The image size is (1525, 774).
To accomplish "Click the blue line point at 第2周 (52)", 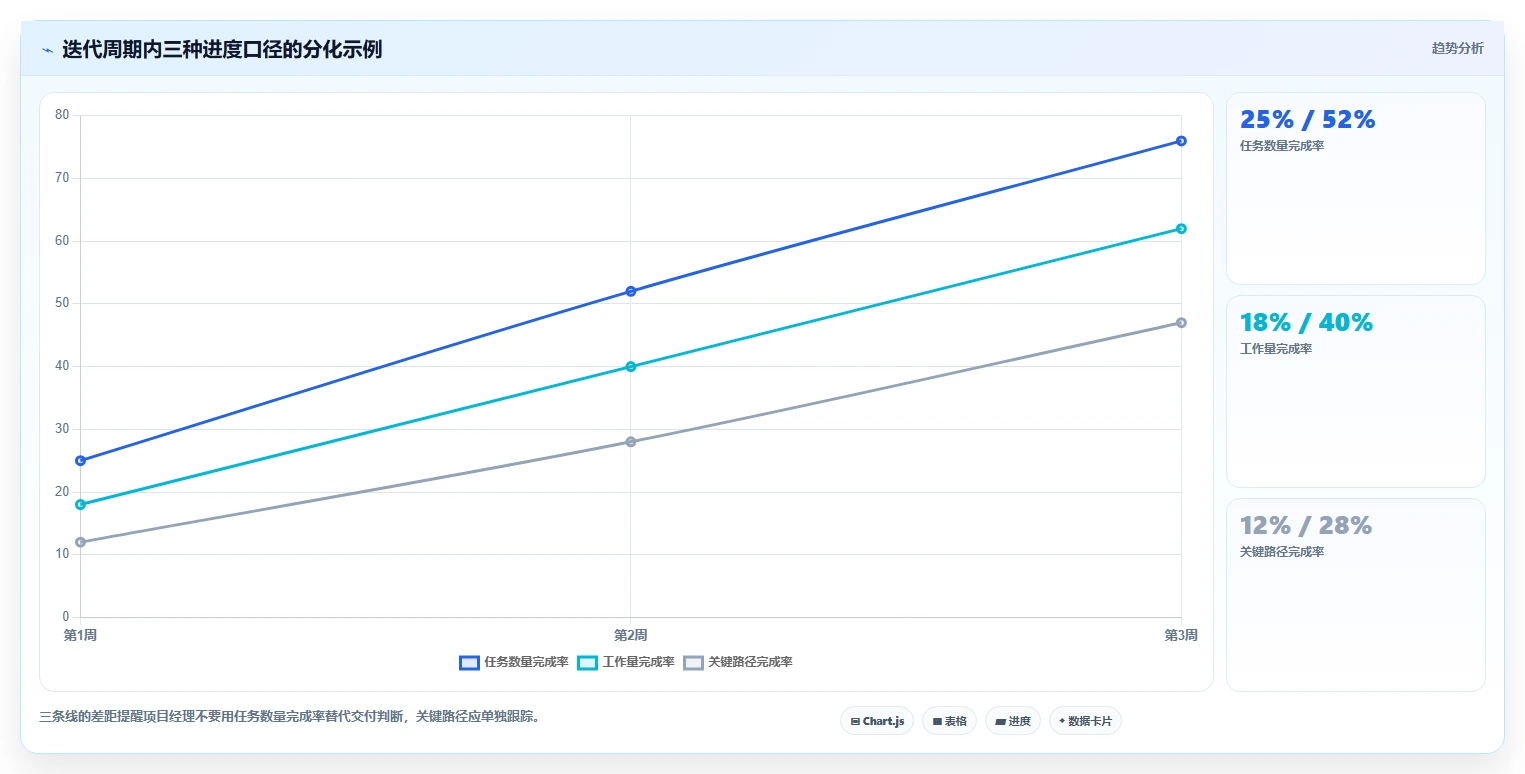I will coord(631,291).
